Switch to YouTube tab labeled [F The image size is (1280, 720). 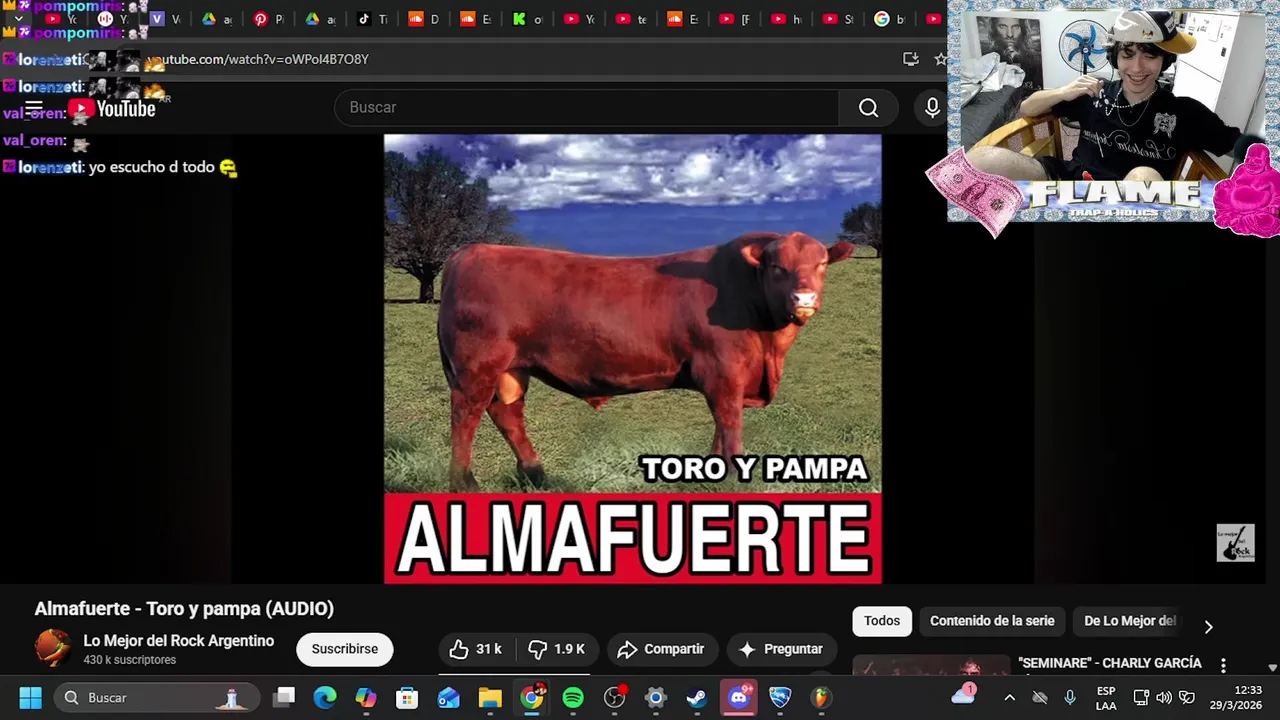[736, 19]
